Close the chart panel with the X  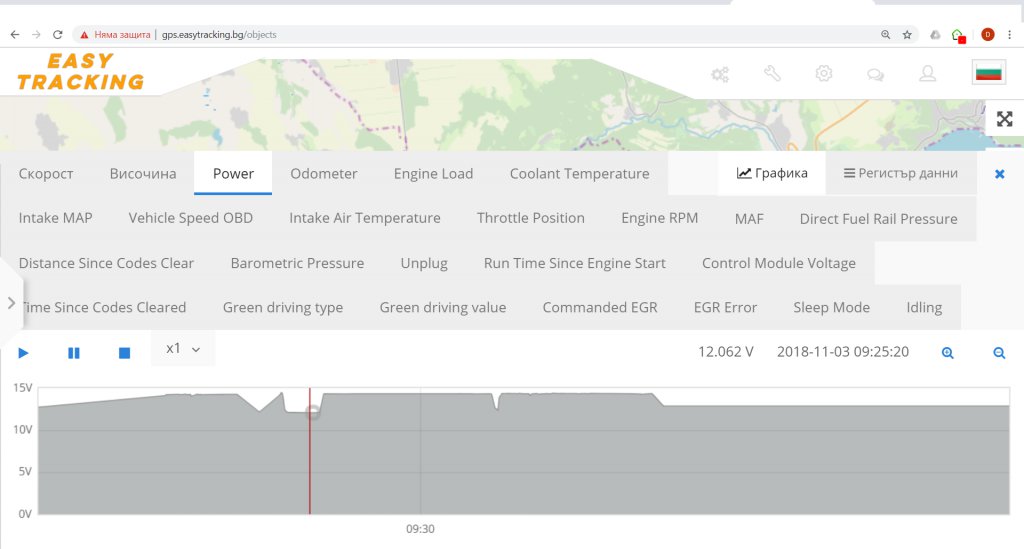(999, 174)
